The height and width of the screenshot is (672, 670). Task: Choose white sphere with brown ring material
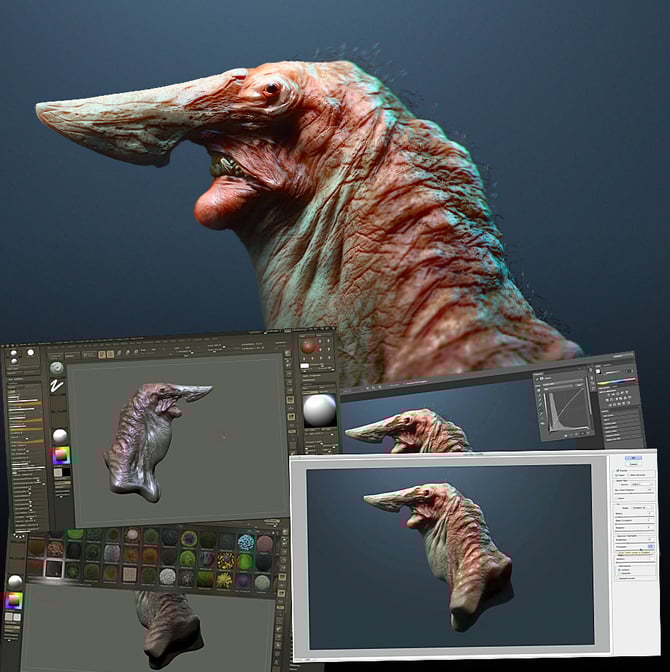(x=132, y=535)
